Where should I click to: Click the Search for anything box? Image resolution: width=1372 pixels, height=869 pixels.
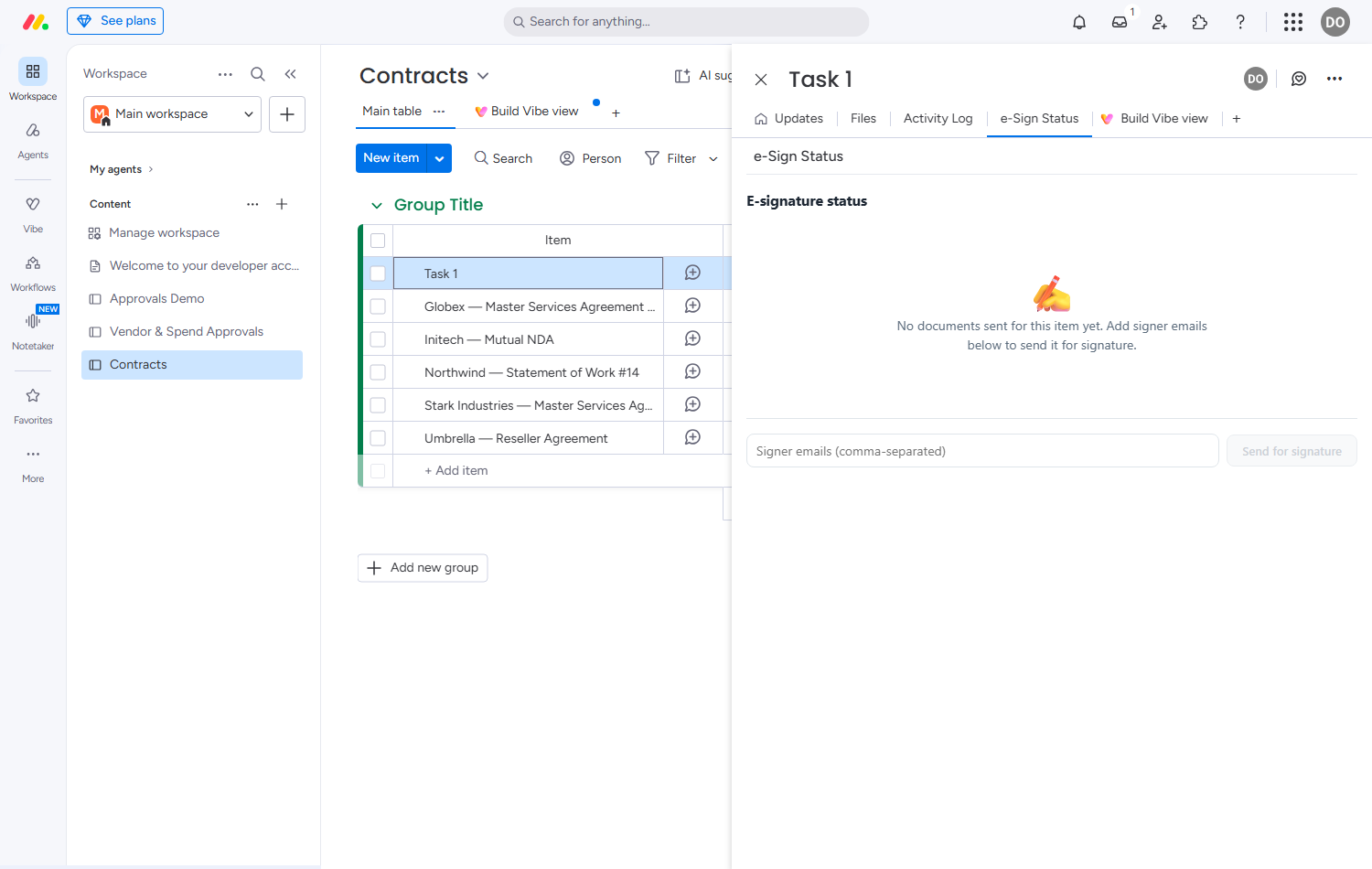tap(686, 22)
